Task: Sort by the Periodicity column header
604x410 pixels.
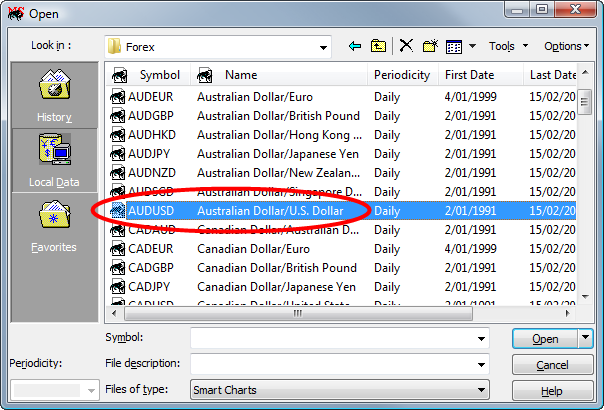Action: tap(402, 75)
